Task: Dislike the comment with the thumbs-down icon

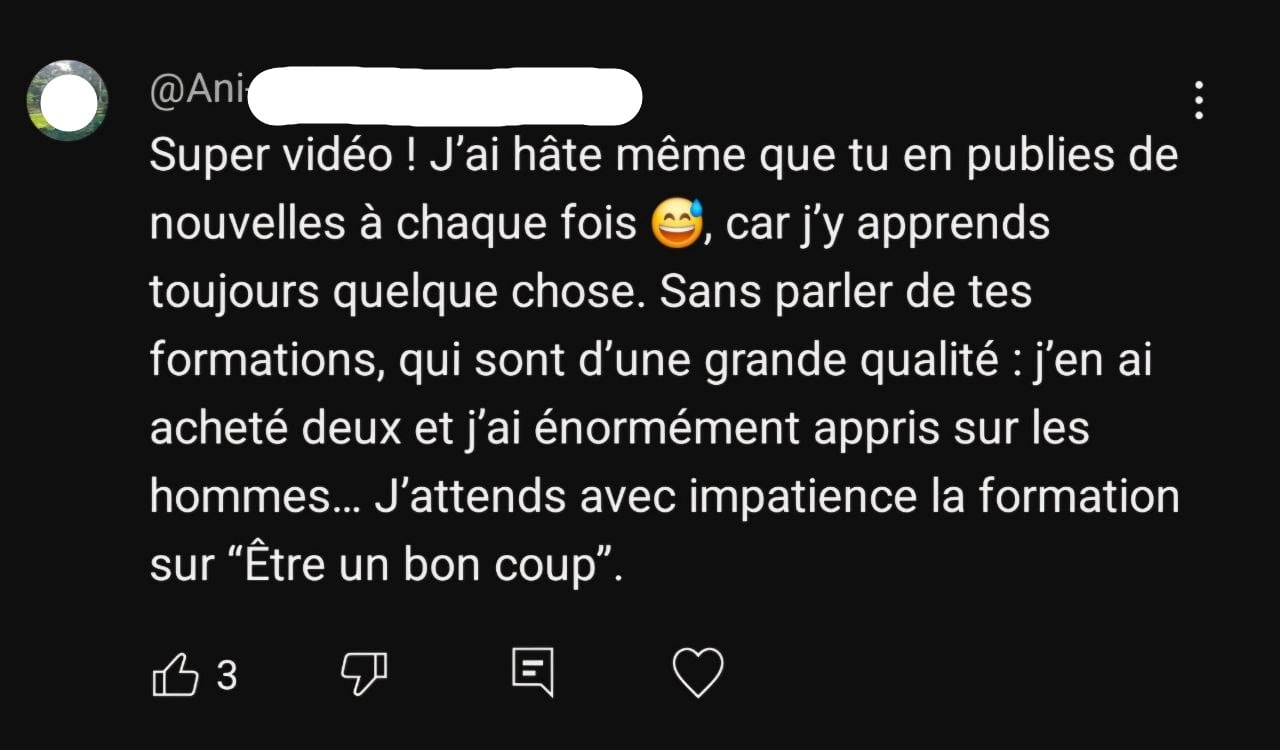Action: pyautogui.click(x=364, y=675)
